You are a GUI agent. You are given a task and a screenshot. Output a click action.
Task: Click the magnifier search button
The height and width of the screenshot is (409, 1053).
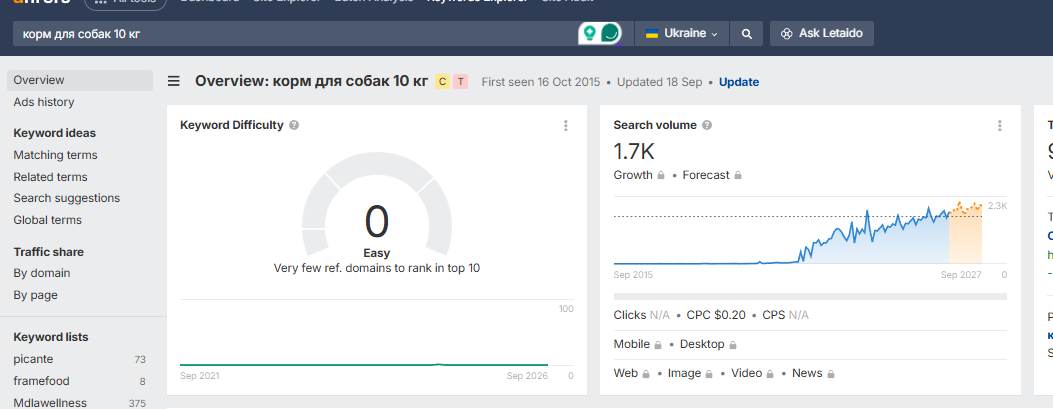[746, 34]
